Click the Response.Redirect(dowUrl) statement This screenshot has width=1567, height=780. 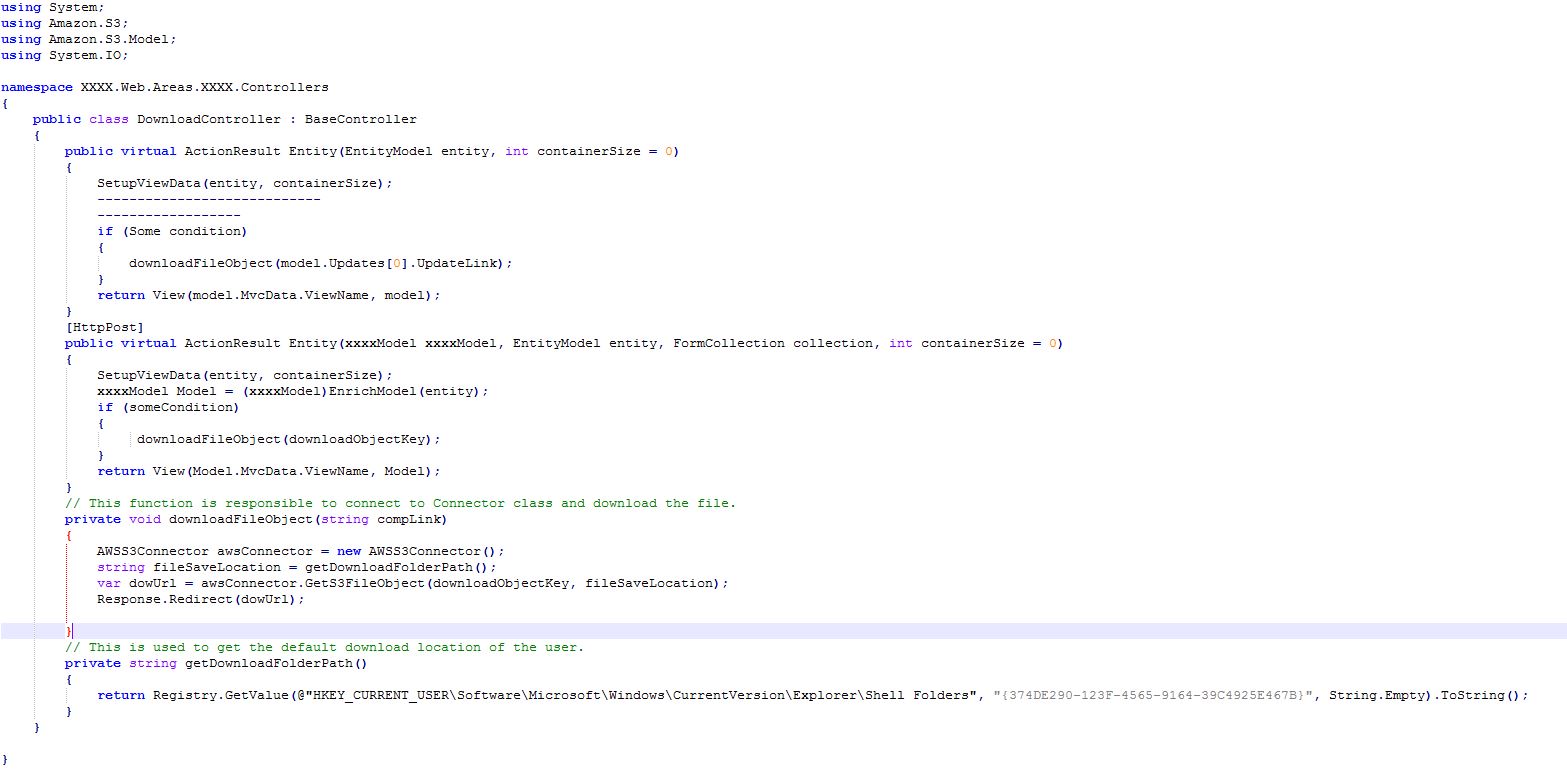pos(200,599)
